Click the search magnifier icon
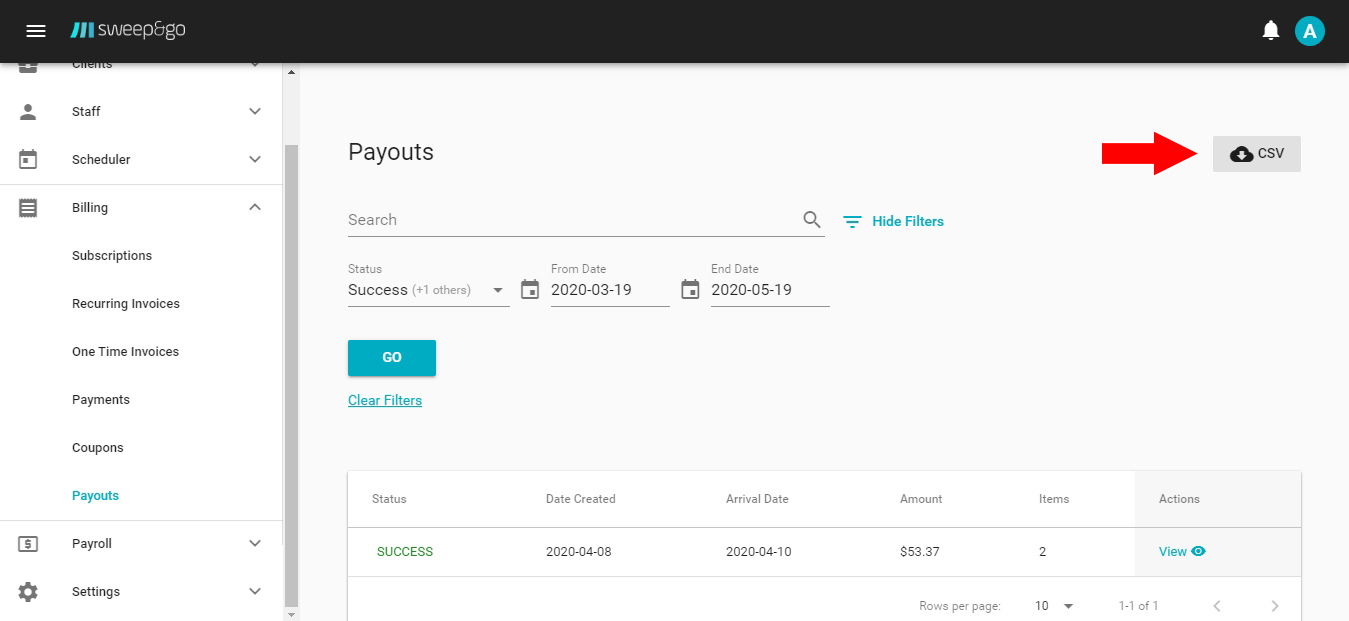Screen dimensions: 1349x621 (812, 220)
